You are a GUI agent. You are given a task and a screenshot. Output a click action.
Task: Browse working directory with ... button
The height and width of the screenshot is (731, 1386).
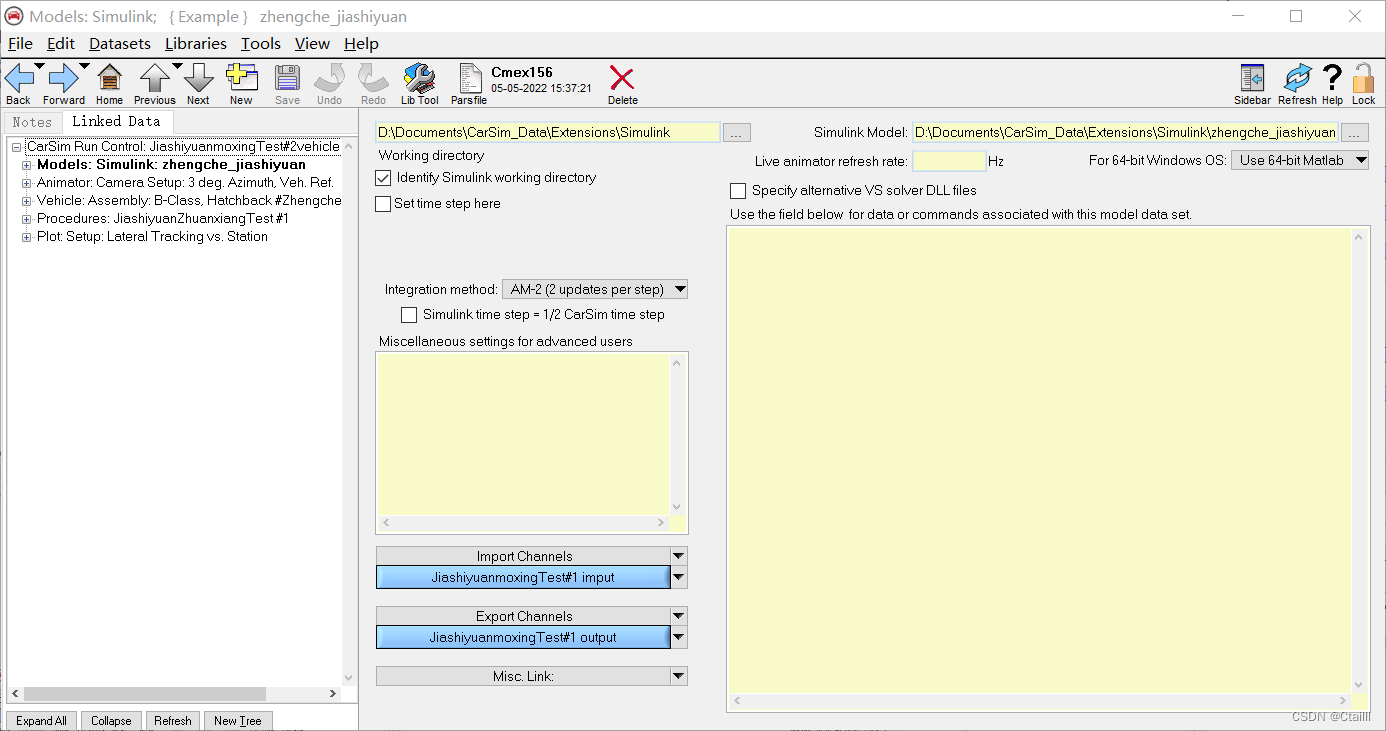tap(736, 132)
